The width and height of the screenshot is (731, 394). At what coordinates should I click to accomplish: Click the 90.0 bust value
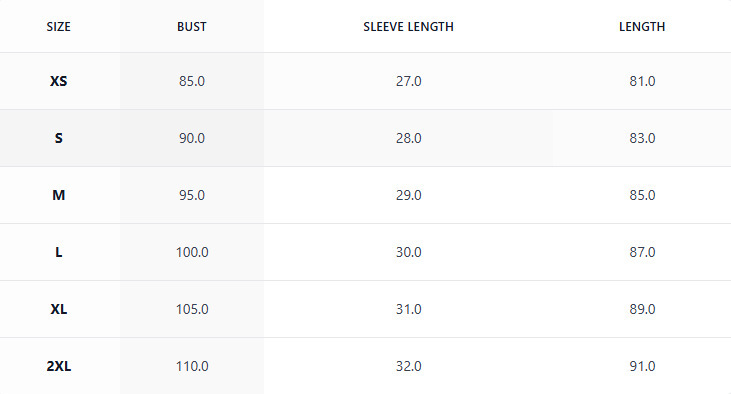[192, 138]
